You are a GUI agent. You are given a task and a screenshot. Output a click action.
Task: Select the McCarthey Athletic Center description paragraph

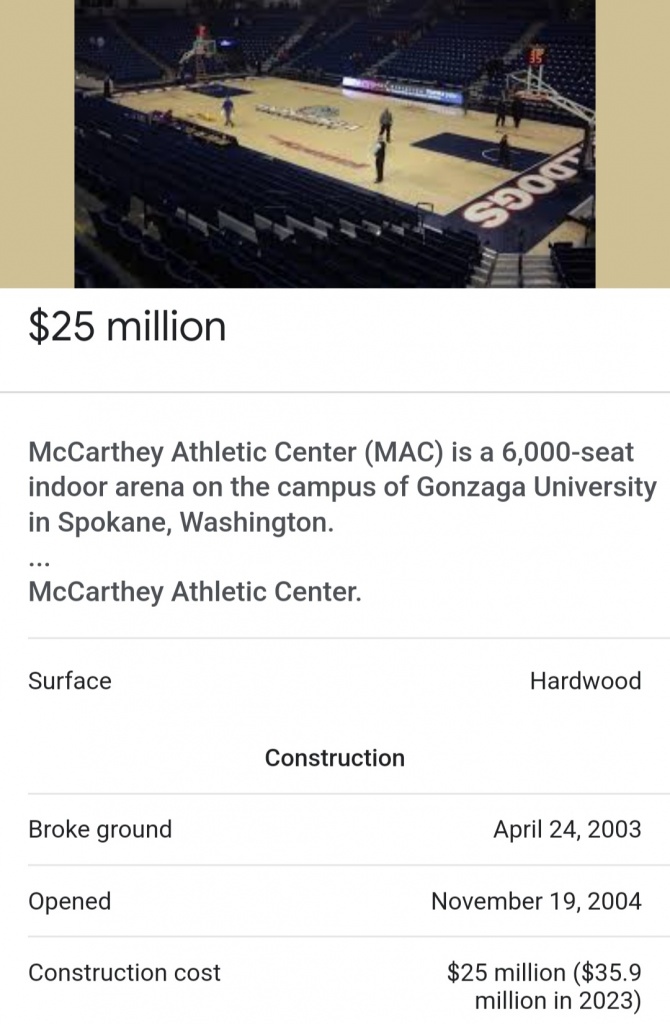pyautogui.click(x=342, y=487)
